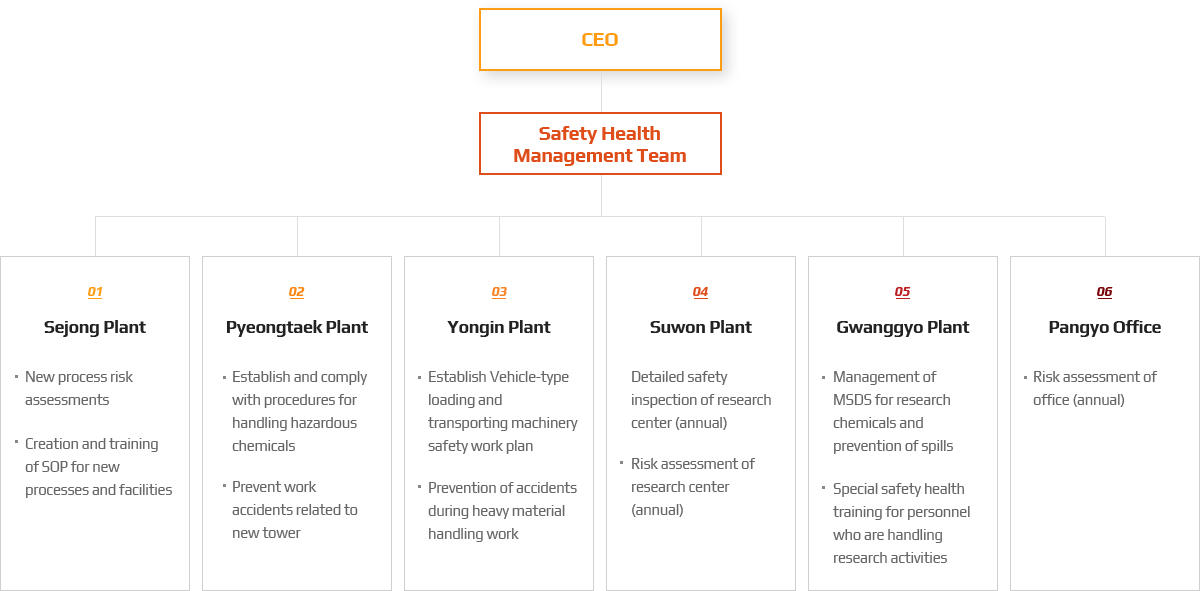Click the CEO box at top
Viewport: 1200px width, 591px height.
coord(600,40)
